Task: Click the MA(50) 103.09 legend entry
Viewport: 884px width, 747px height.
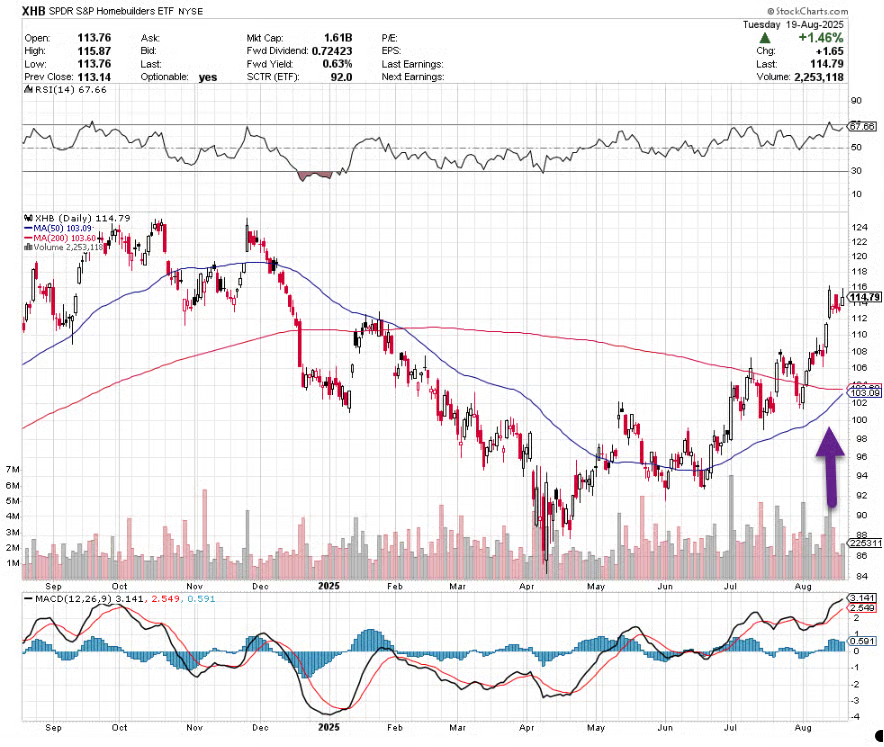Action: [x=58, y=228]
